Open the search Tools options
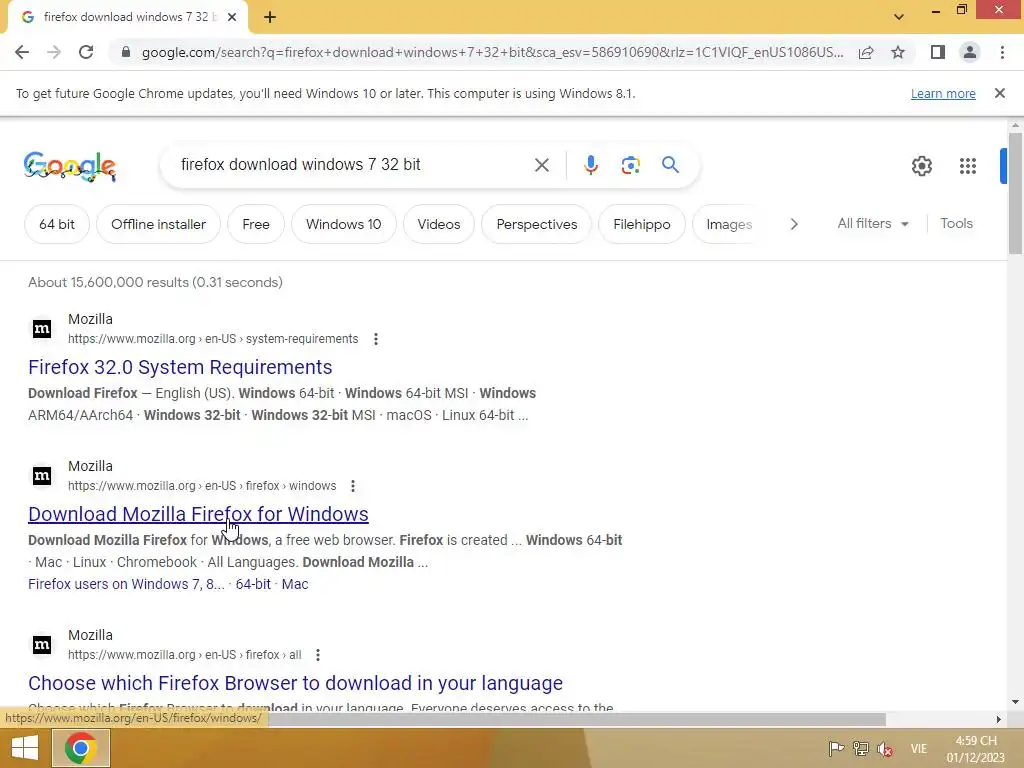This screenshot has width=1024, height=768. coord(956,223)
